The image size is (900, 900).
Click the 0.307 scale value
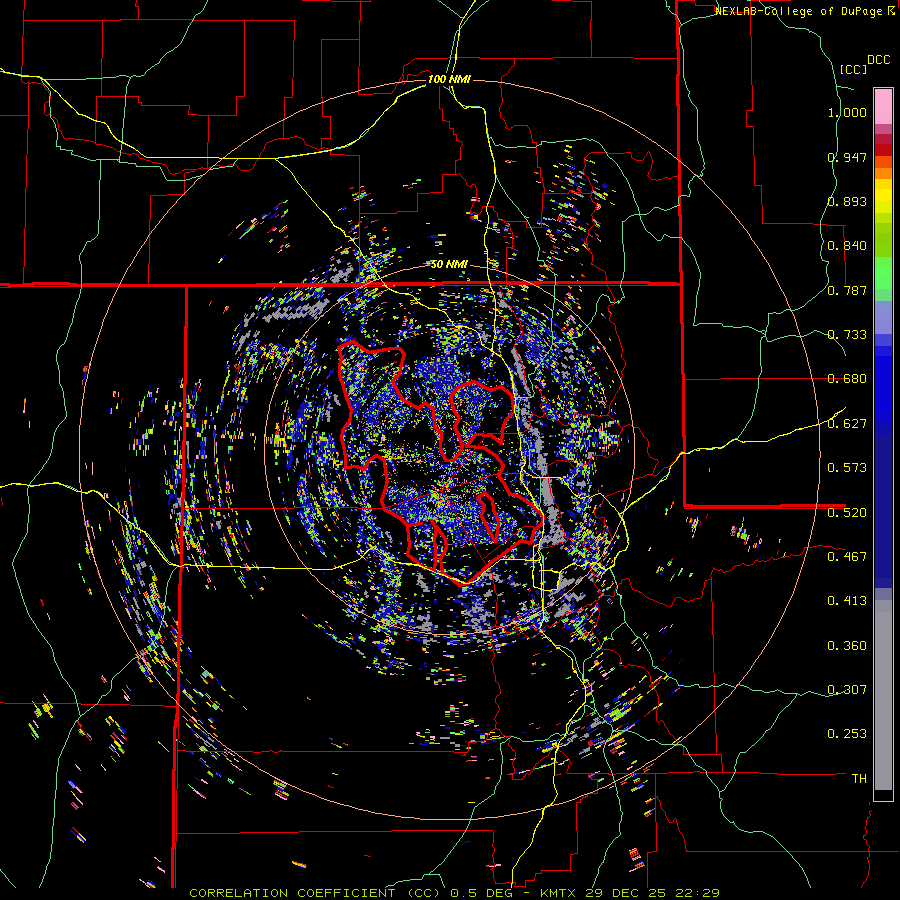[x=847, y=689]
